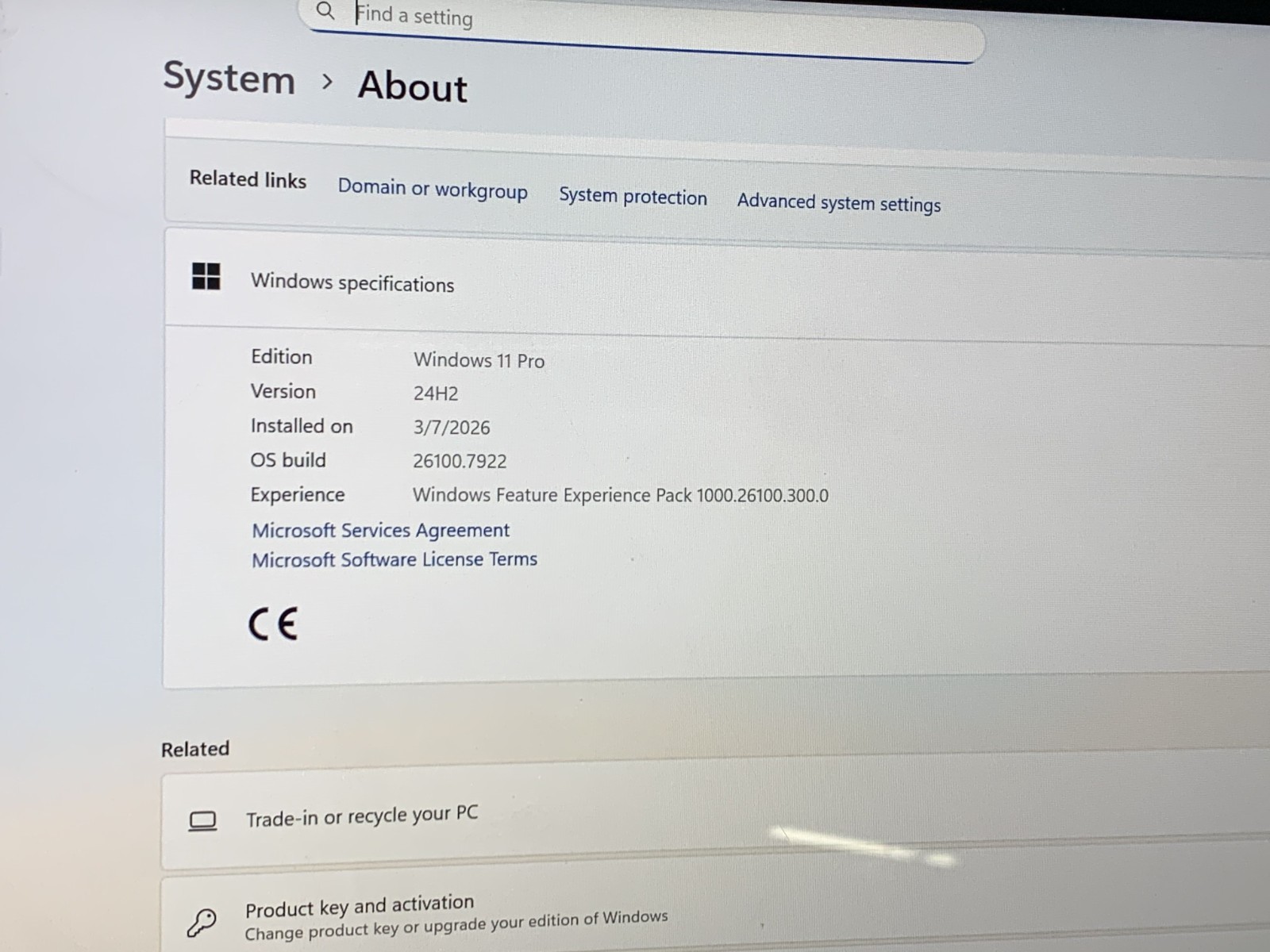Click the Related links label
Screen dimensions: 1270x952
click(x=248, y=179)
